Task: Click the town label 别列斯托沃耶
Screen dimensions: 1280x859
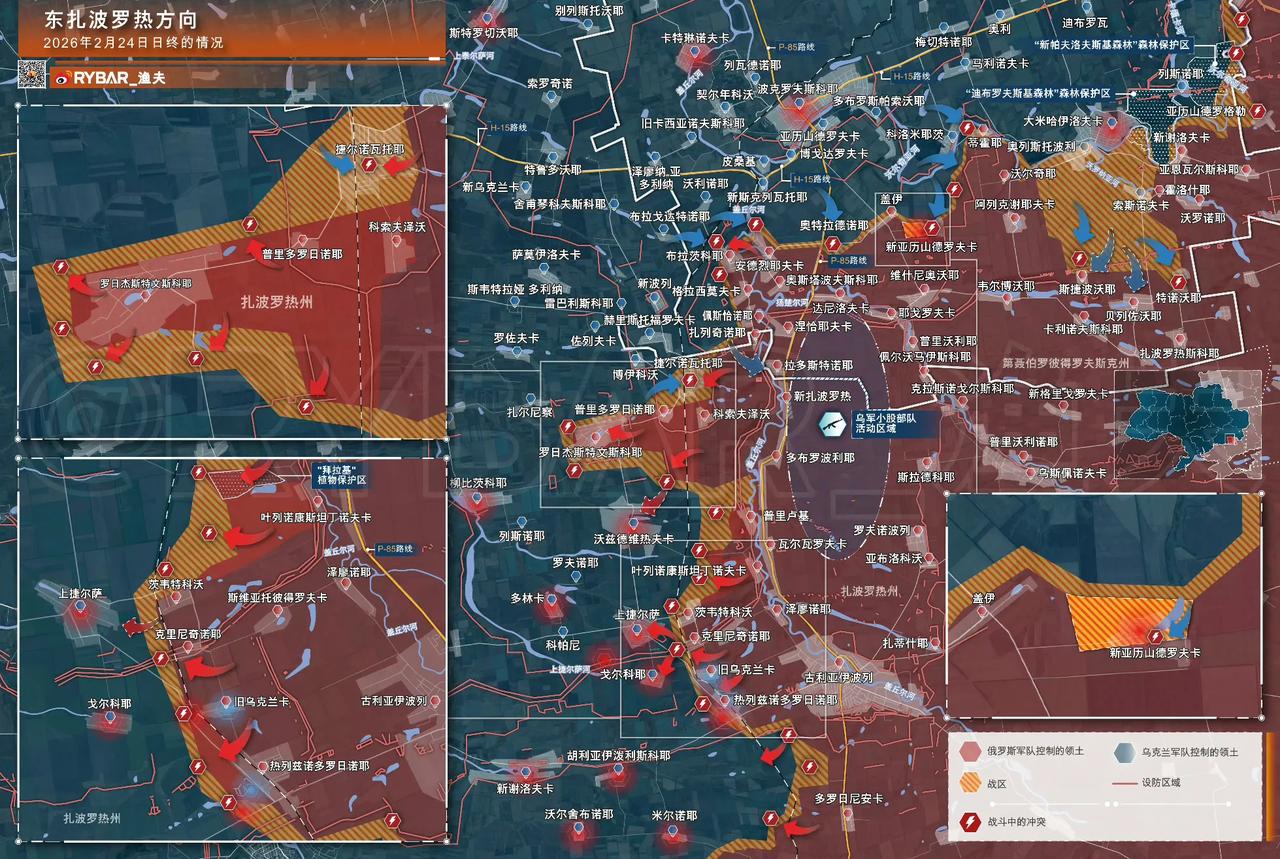Action: (590, 9)
